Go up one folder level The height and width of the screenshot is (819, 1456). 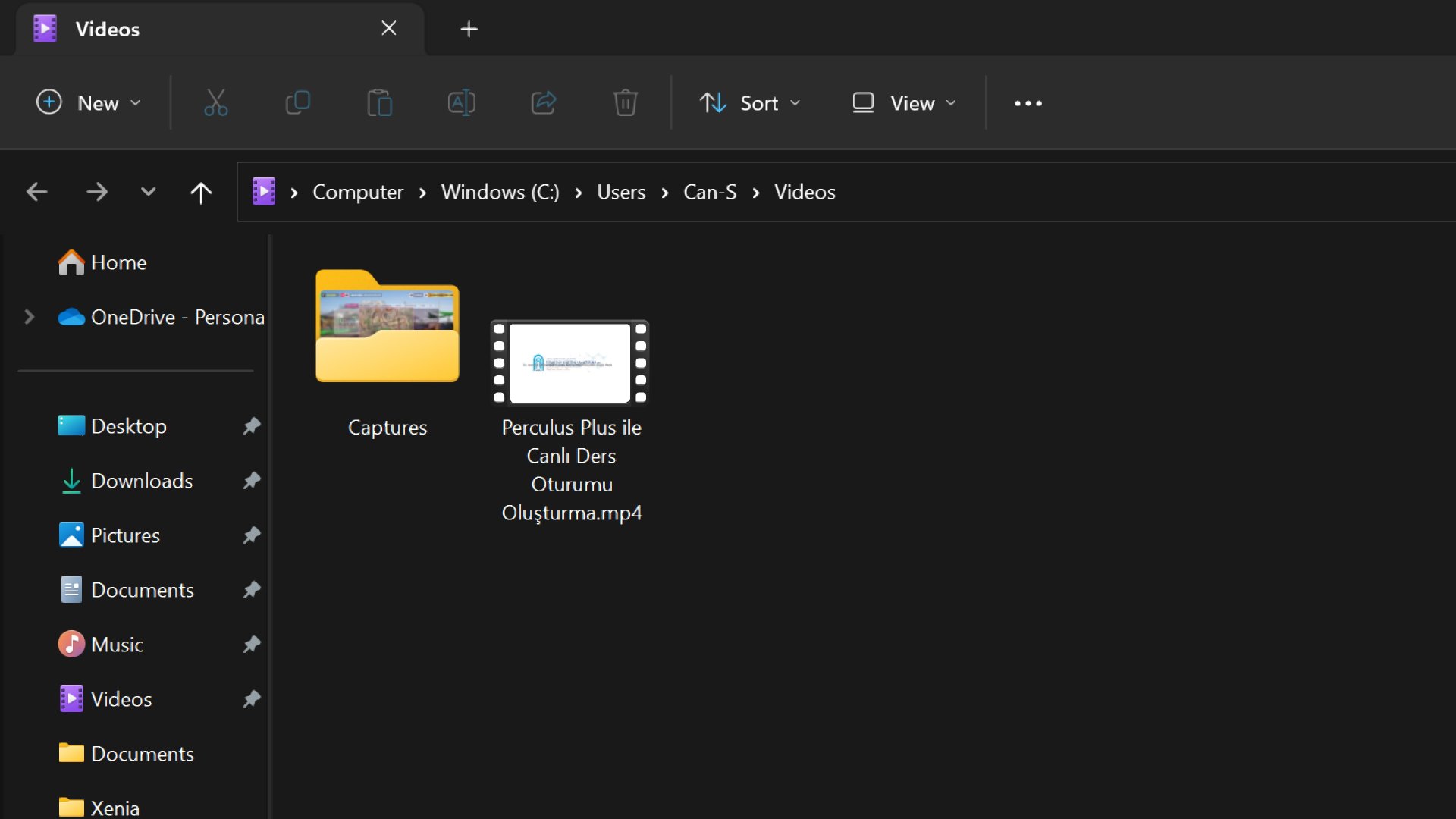tap(201, 193)
